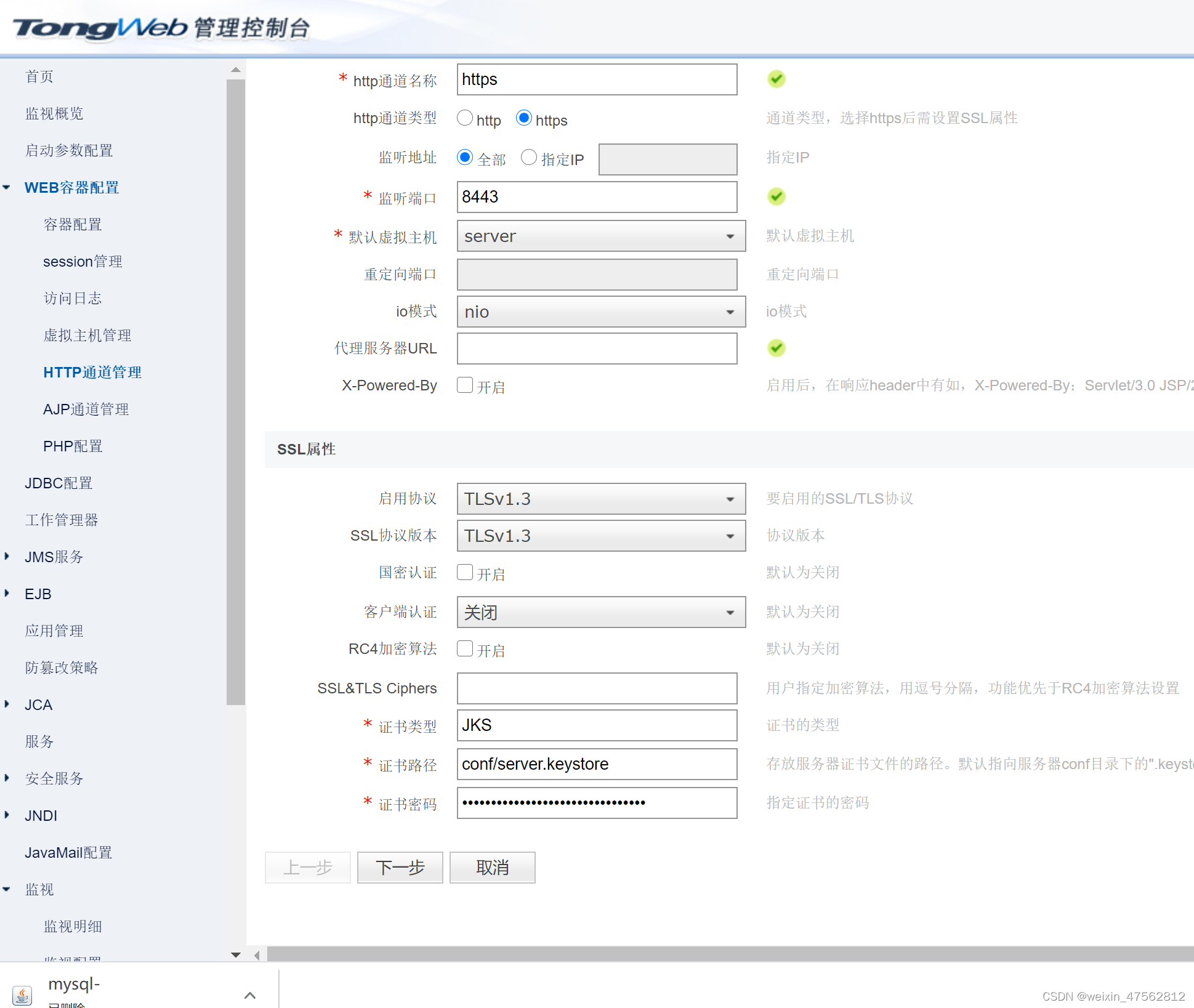
Task: Open the 启用协议 TLSv1.3 dropdown
Action: [601, 499]
